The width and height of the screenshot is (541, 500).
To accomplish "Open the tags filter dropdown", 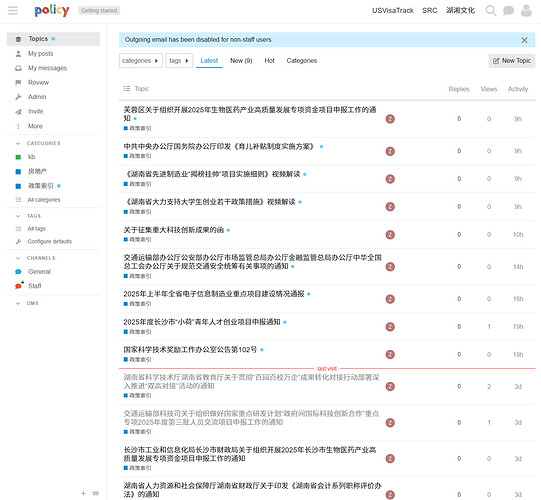I will click(x=179, y=61).
